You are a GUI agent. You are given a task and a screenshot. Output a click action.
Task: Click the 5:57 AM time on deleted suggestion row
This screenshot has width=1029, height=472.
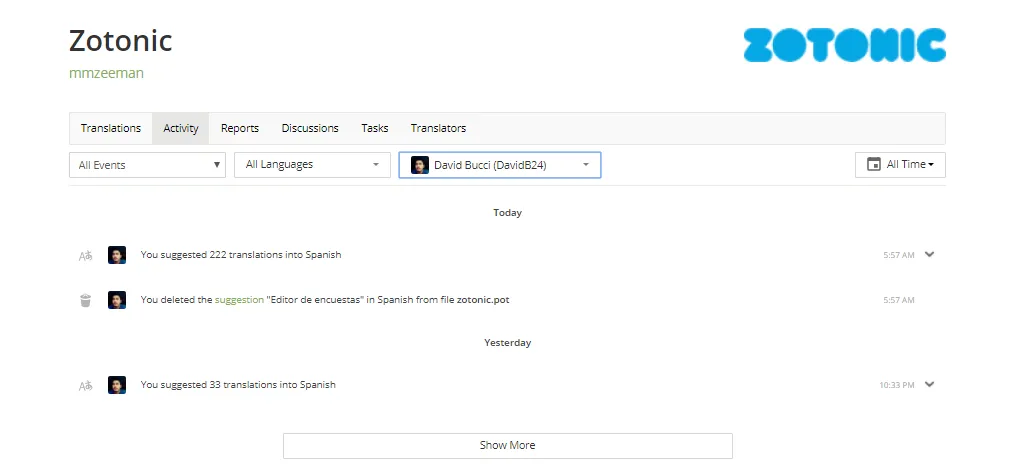[899, 301]
